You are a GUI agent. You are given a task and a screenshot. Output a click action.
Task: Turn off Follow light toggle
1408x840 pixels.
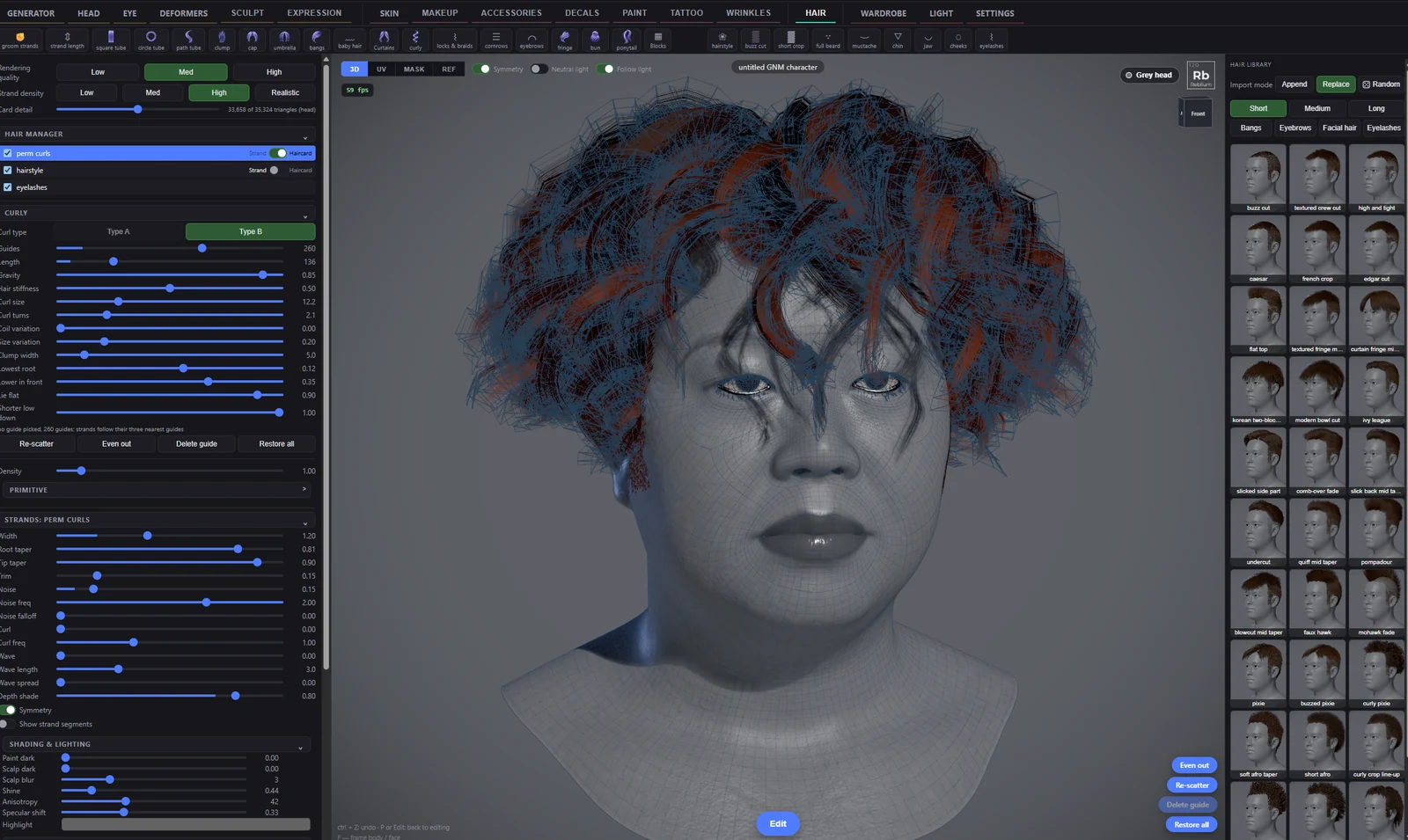[x=605, y=69]
